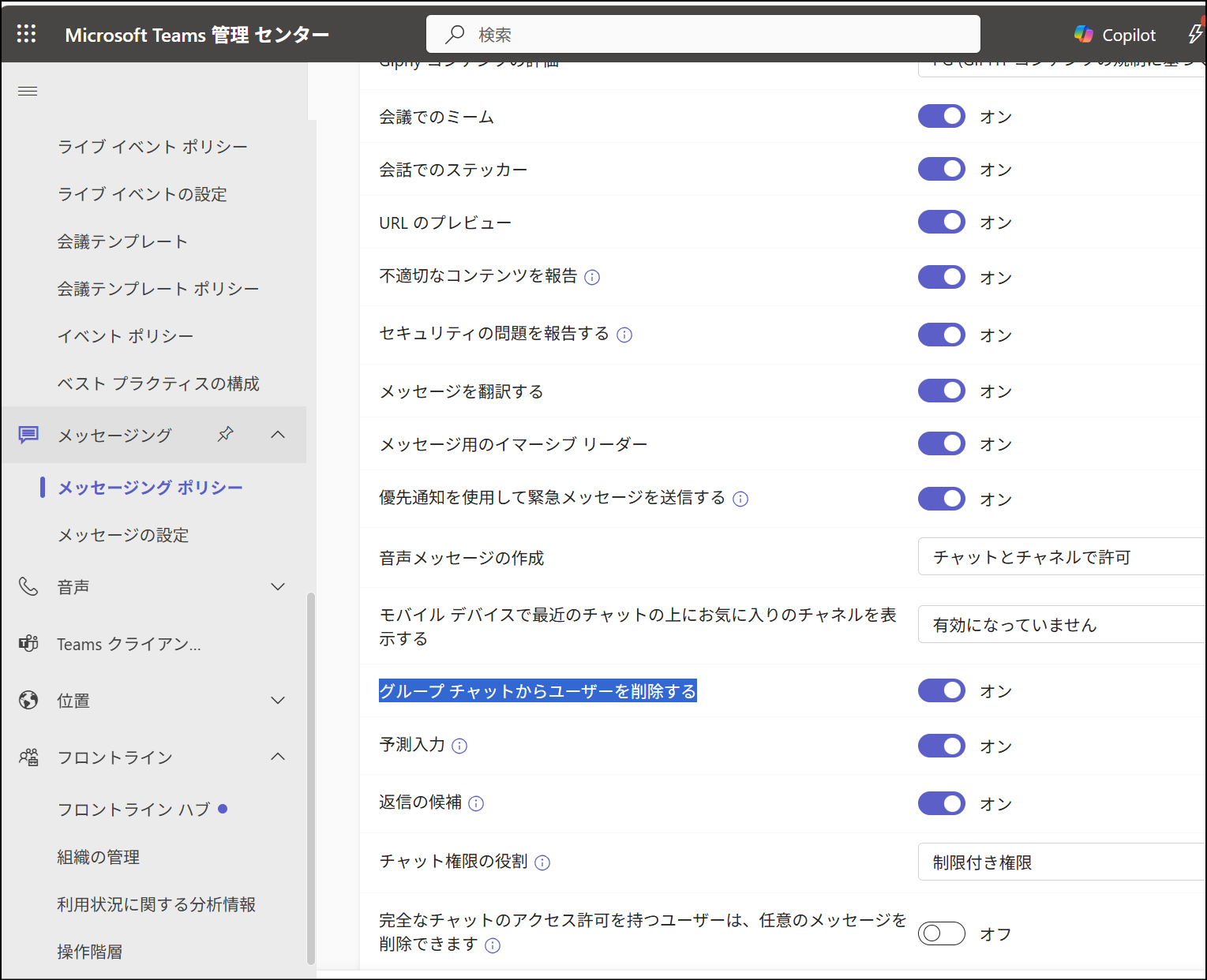Open 操作階層 page

pyautogui.click(x=90, y=952)
